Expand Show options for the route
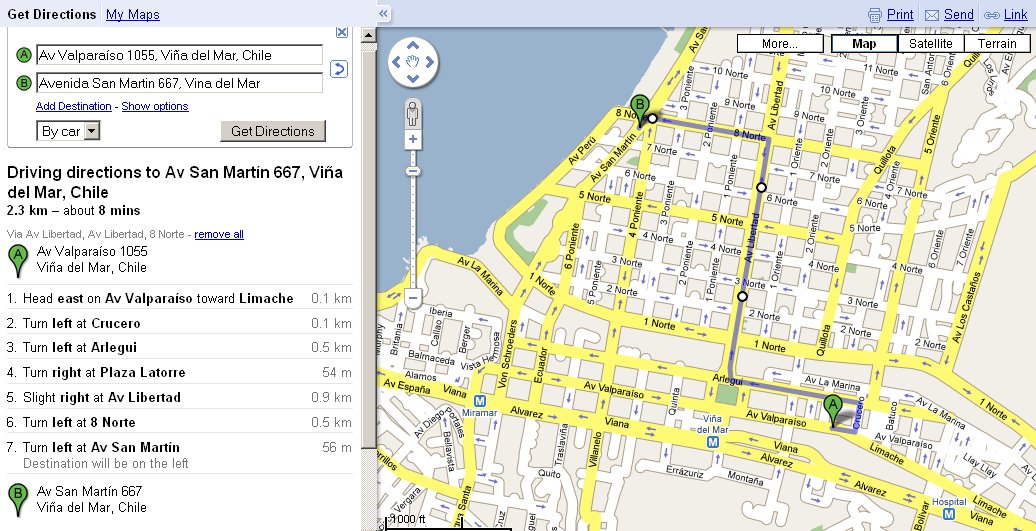Image resolution: width=1036 pixels, height=531 pixels. click(x=154, y=106)
